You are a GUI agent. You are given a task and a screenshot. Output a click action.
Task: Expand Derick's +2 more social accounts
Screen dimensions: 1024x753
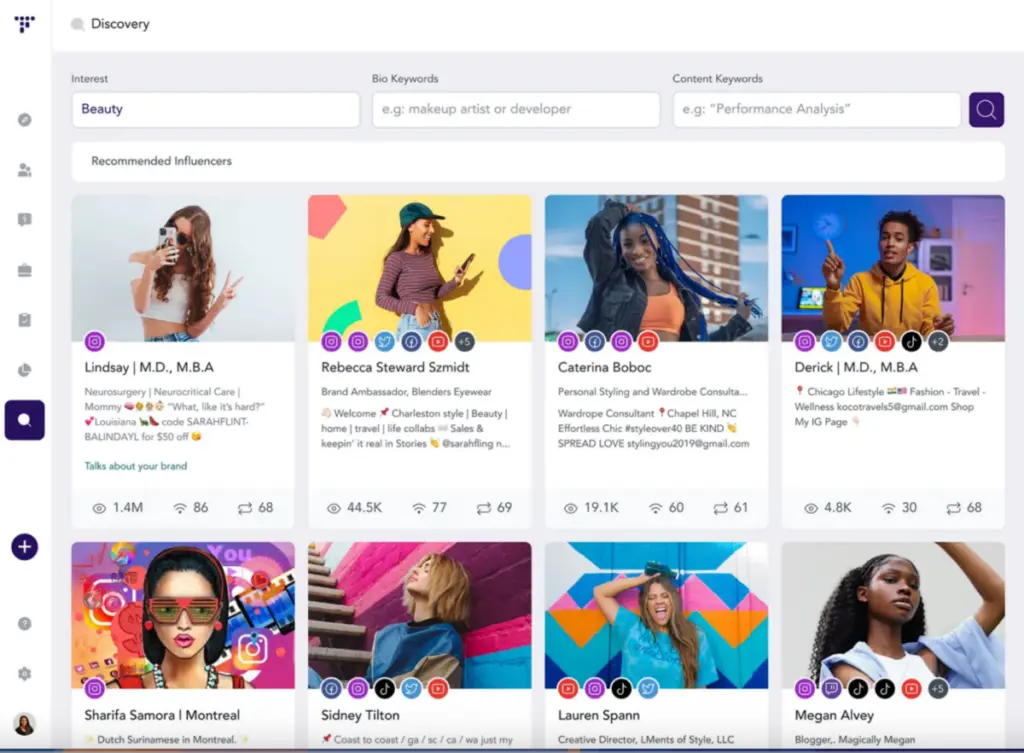pyautogui.click(x=937, y=342)
